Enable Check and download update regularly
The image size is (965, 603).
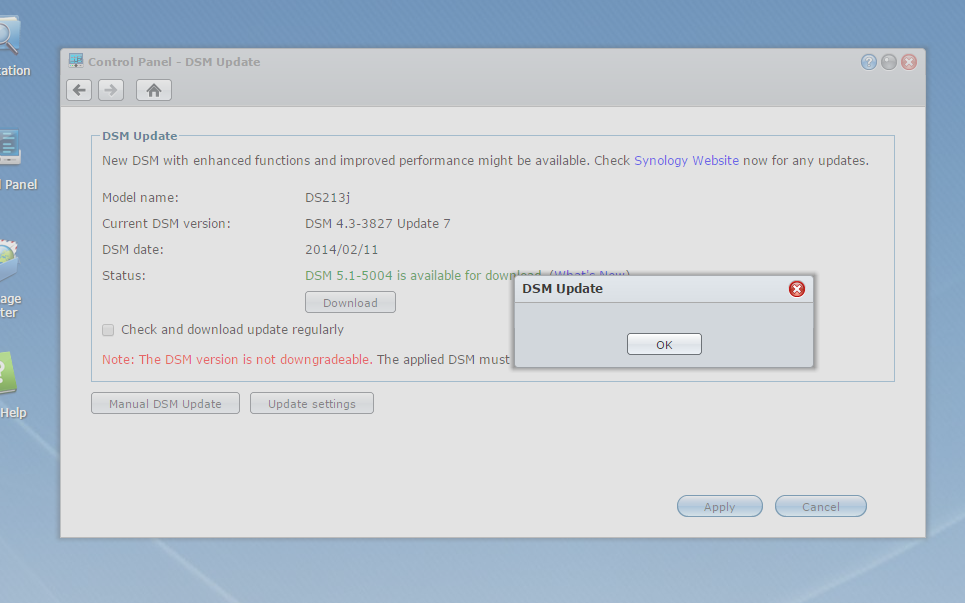coord(108,330)
